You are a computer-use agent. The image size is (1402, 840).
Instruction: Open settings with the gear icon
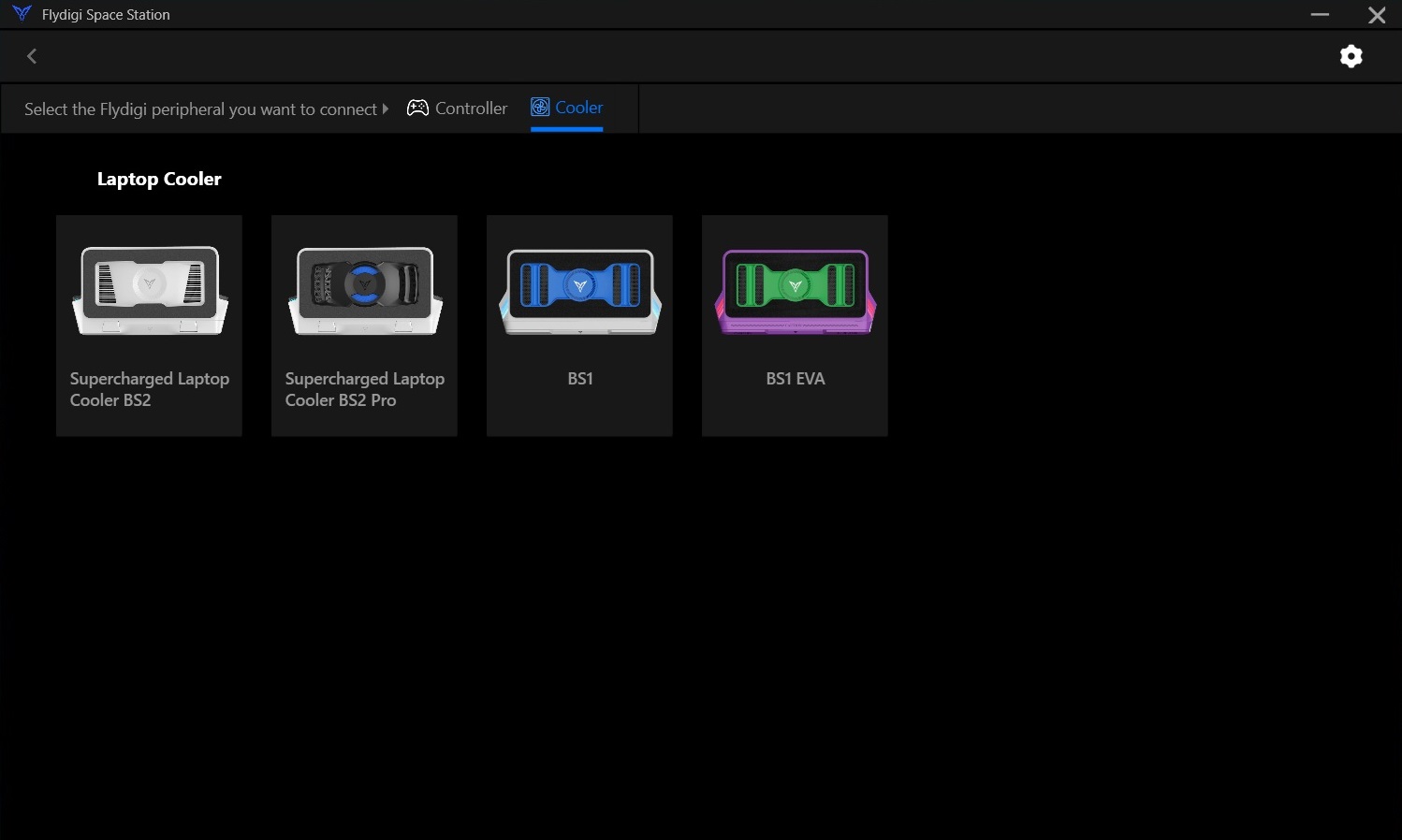(1351, 56)
